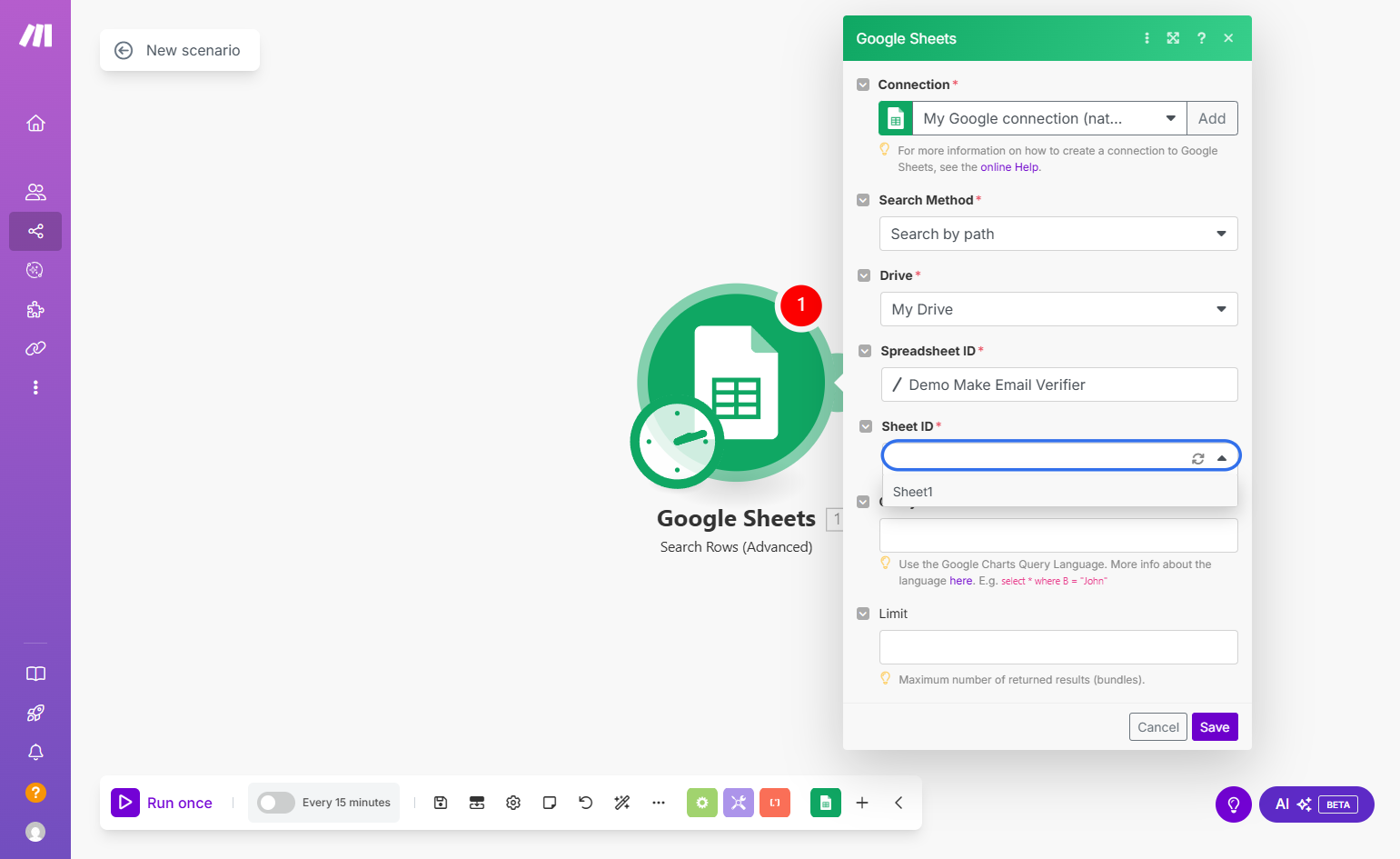Click Run once
The height and width of the screenshot is (859, 1400).
point(162,803)
